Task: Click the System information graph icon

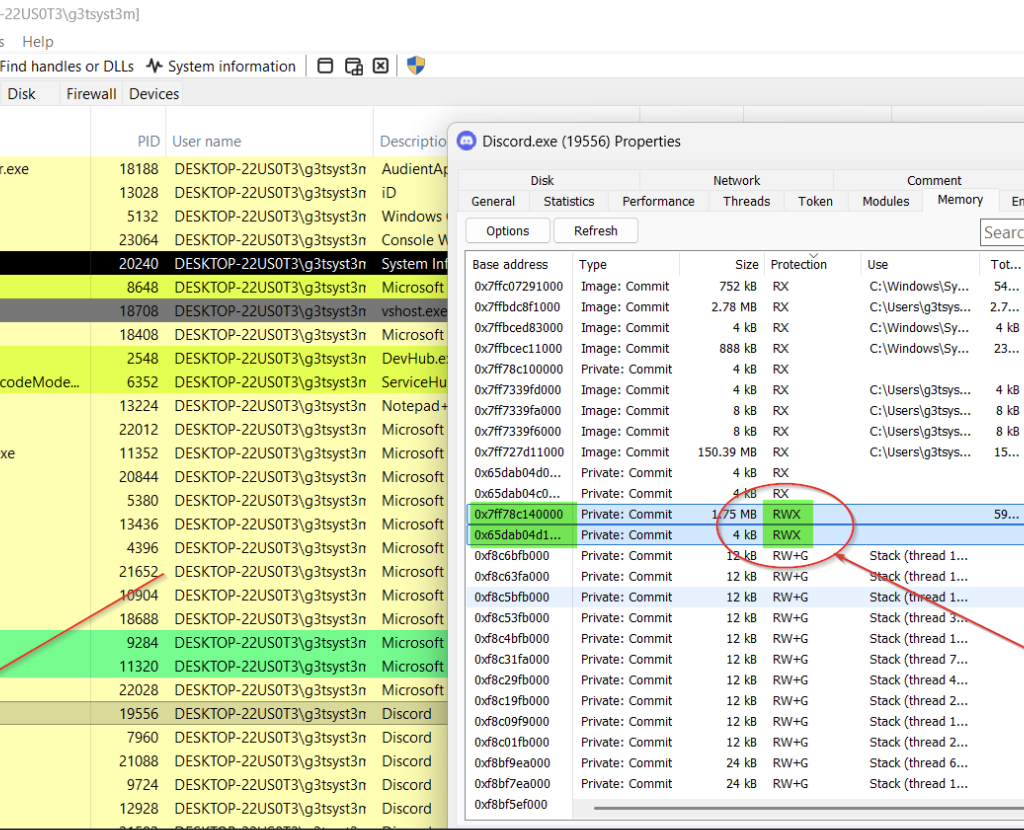Action: pos(154,66)
